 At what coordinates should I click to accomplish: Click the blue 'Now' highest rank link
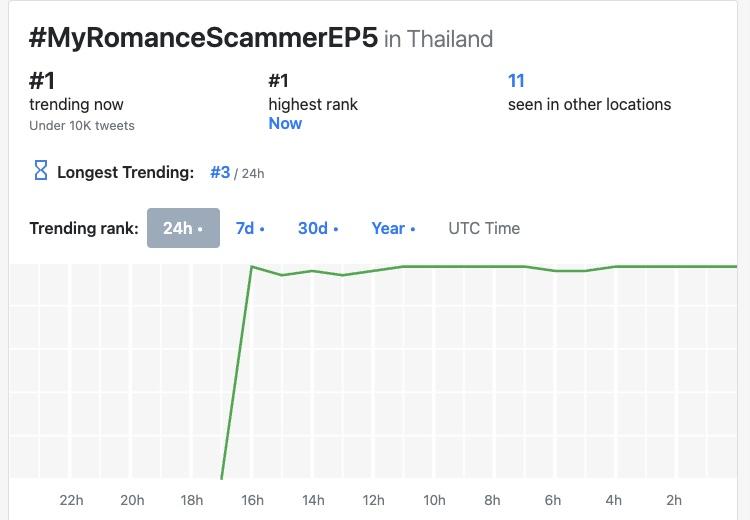[x=285, y=123]
